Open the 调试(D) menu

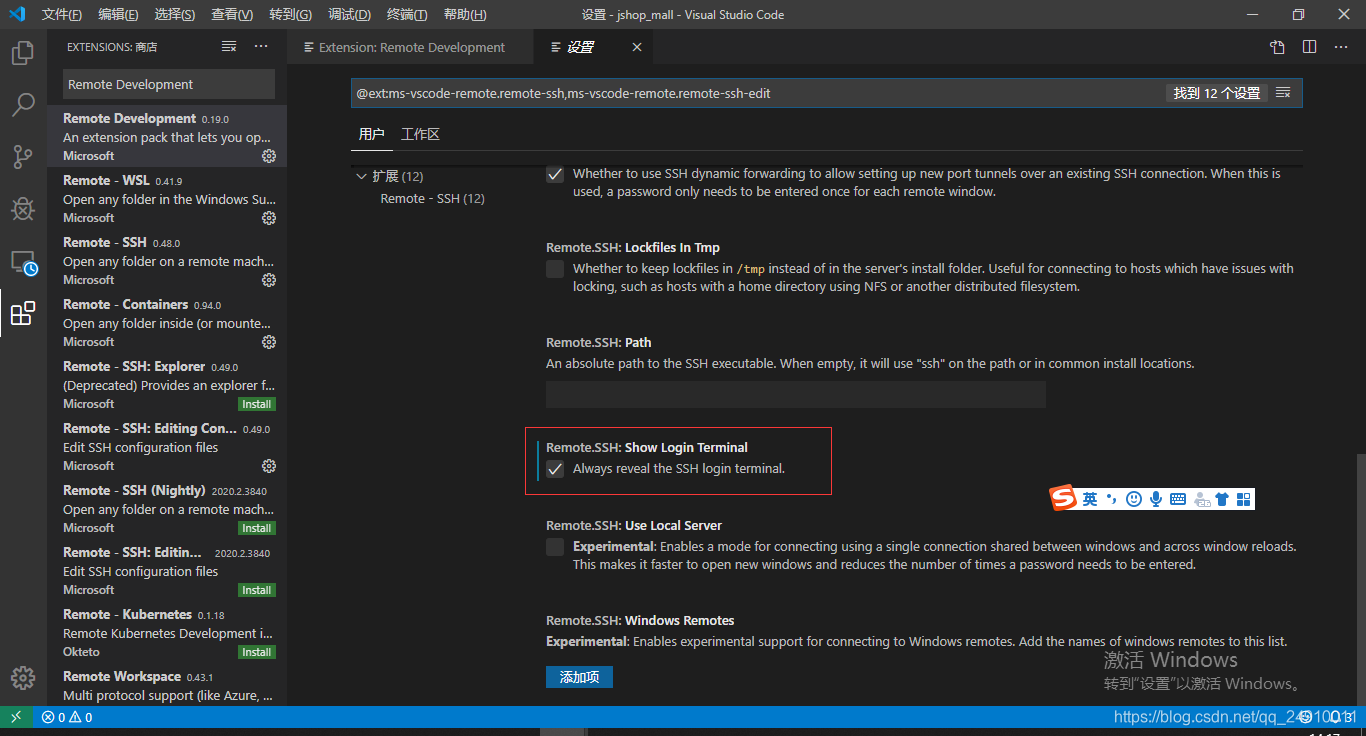(x=349, y=14)
